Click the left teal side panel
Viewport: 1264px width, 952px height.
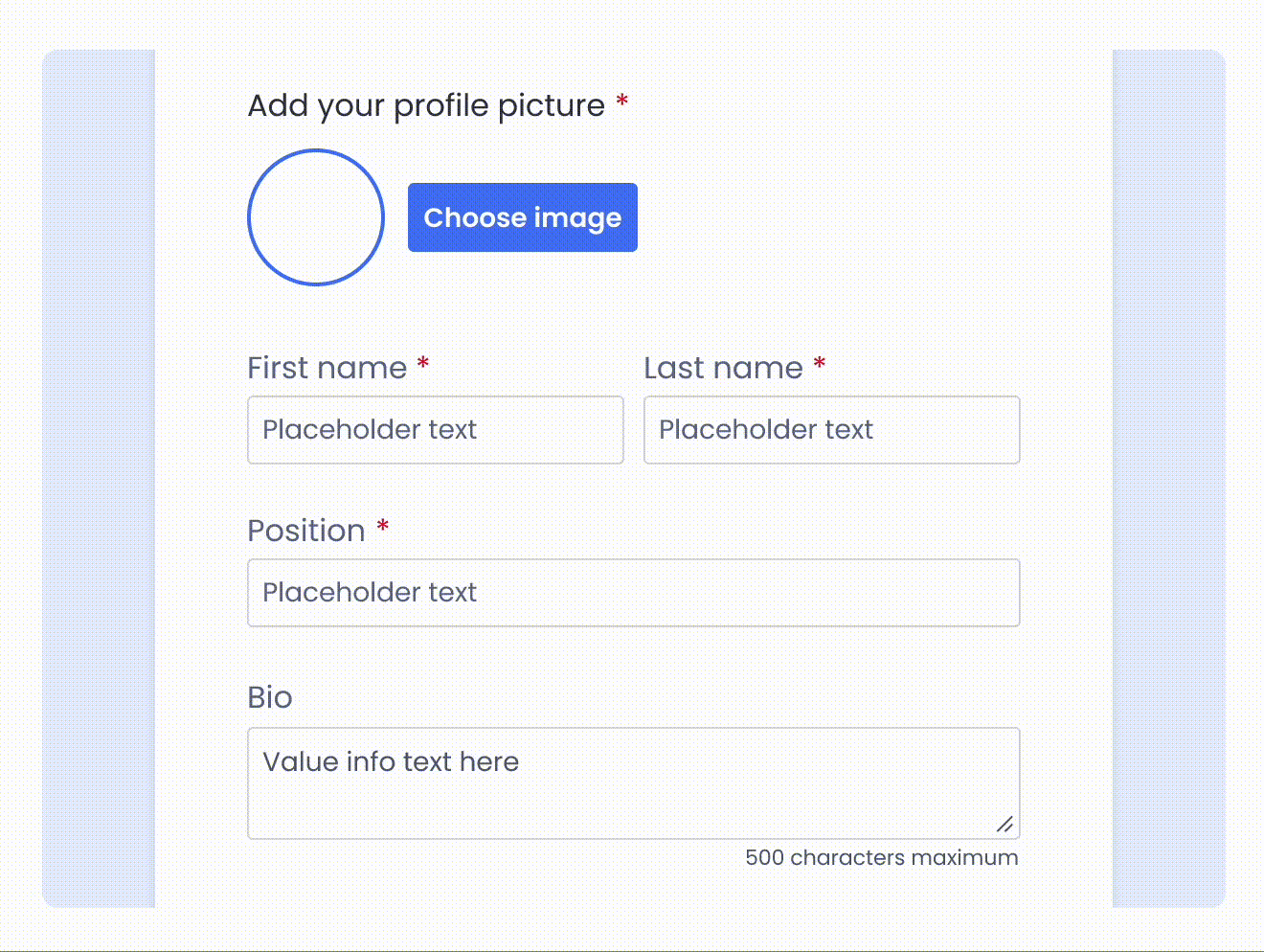click(x=98, y=479)
